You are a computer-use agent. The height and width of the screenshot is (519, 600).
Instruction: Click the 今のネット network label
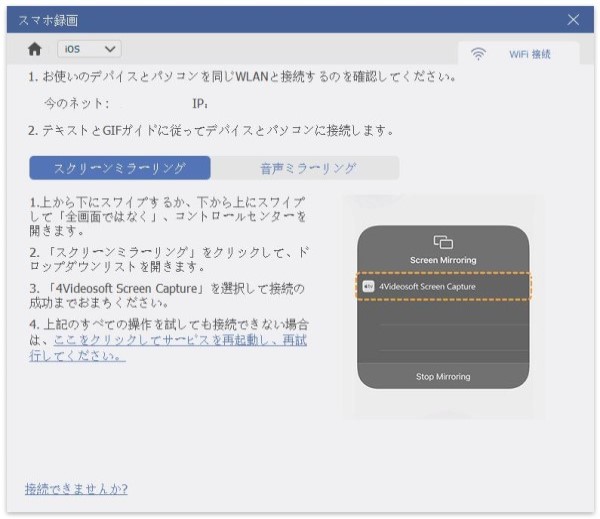(76, 103)
